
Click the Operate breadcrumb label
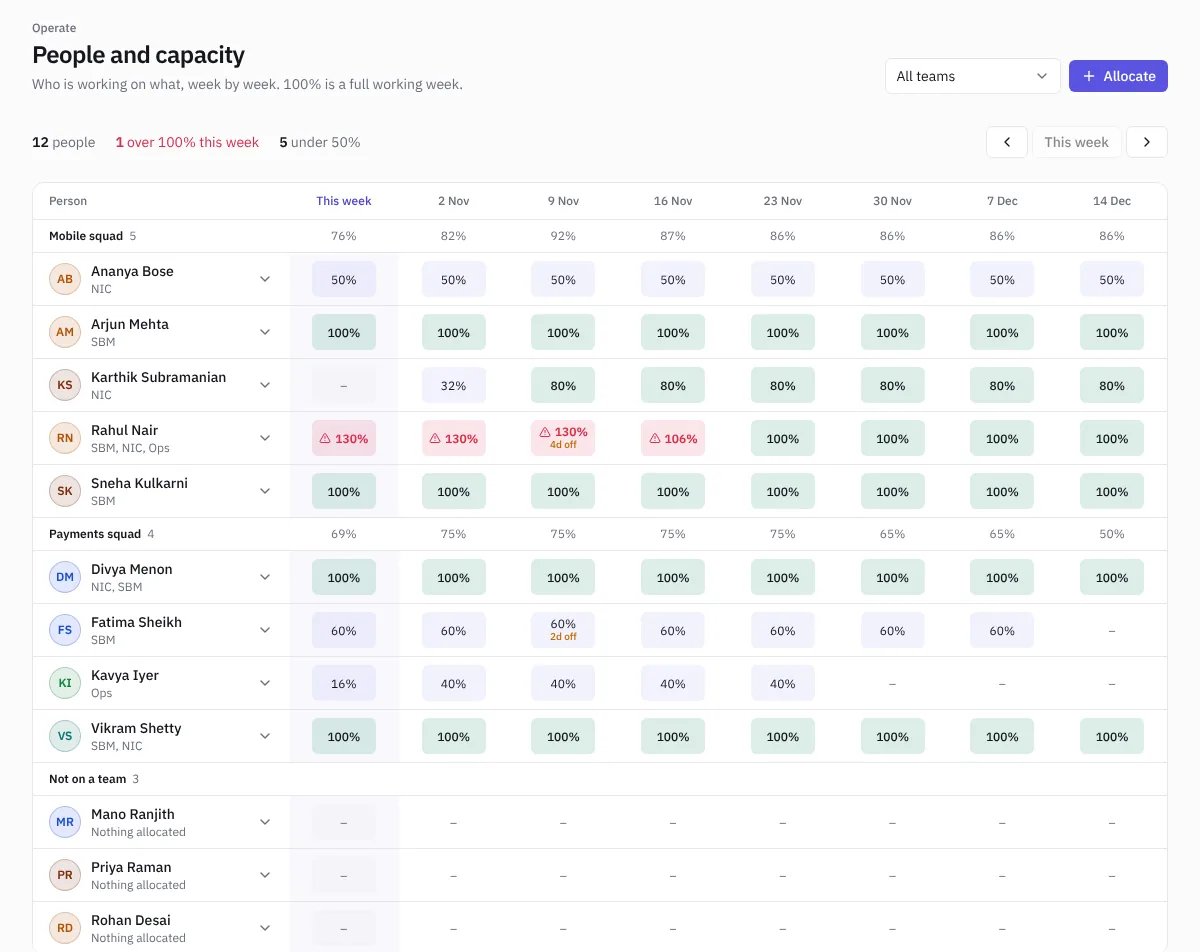(x=54, y=28)
